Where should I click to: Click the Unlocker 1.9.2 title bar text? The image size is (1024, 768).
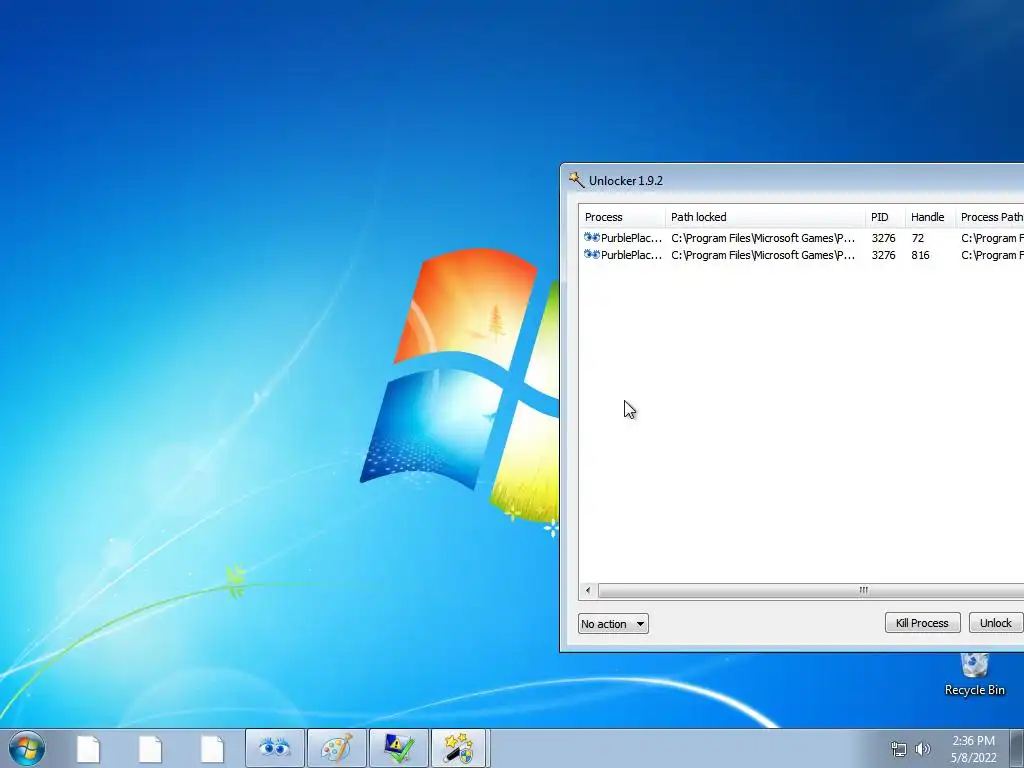pyautogui.click(x=626, y=181)
